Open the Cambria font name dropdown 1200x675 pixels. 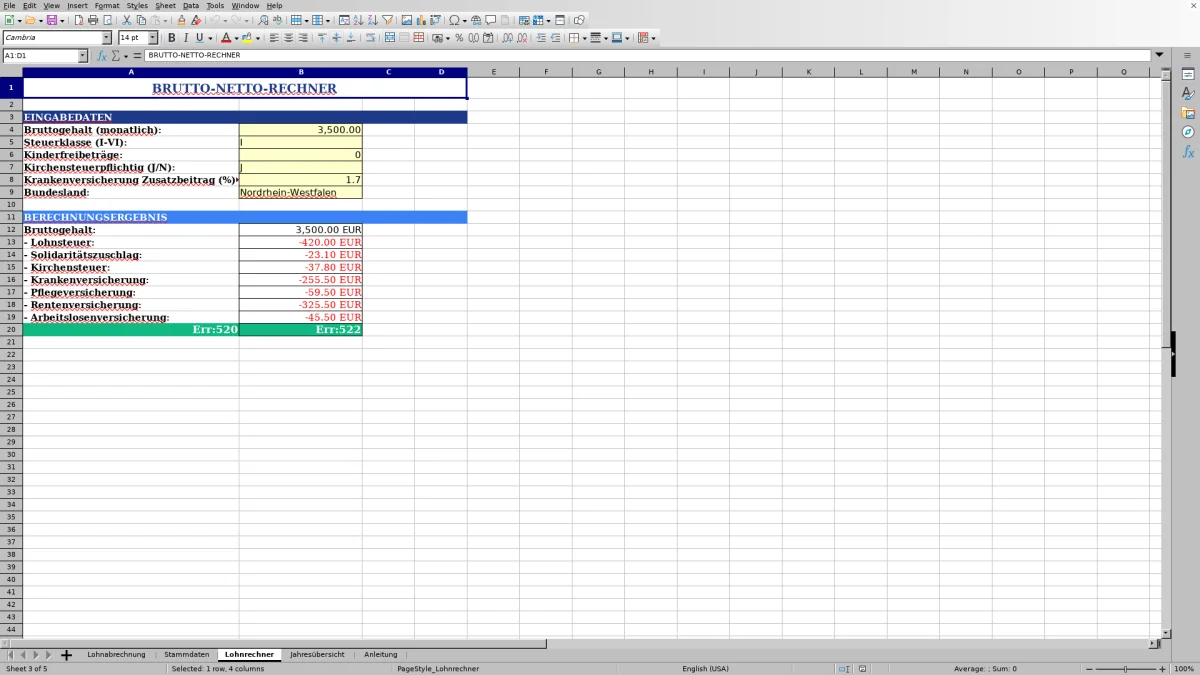coord(108,38)
